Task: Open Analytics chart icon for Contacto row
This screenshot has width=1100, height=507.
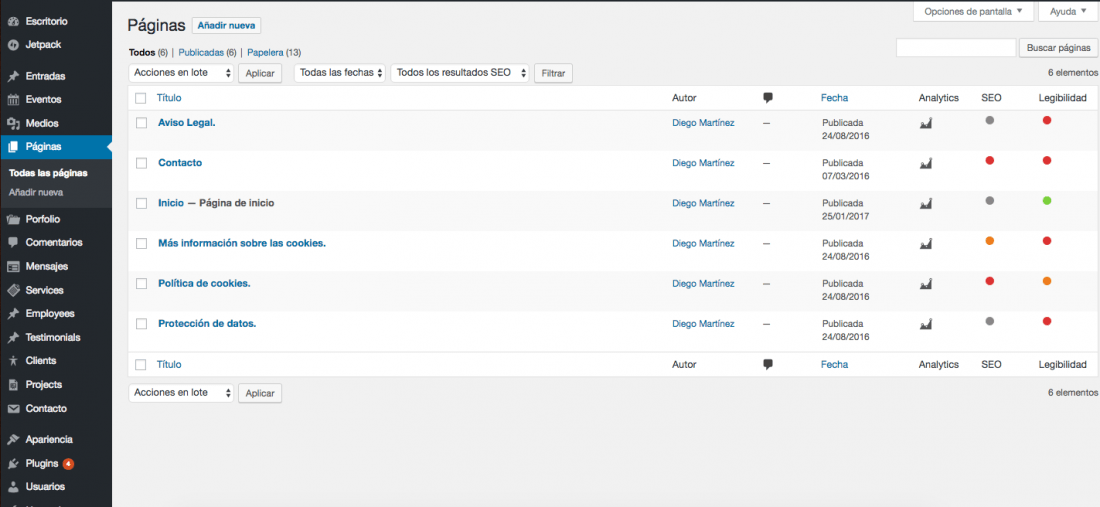Action: point(926,164)
